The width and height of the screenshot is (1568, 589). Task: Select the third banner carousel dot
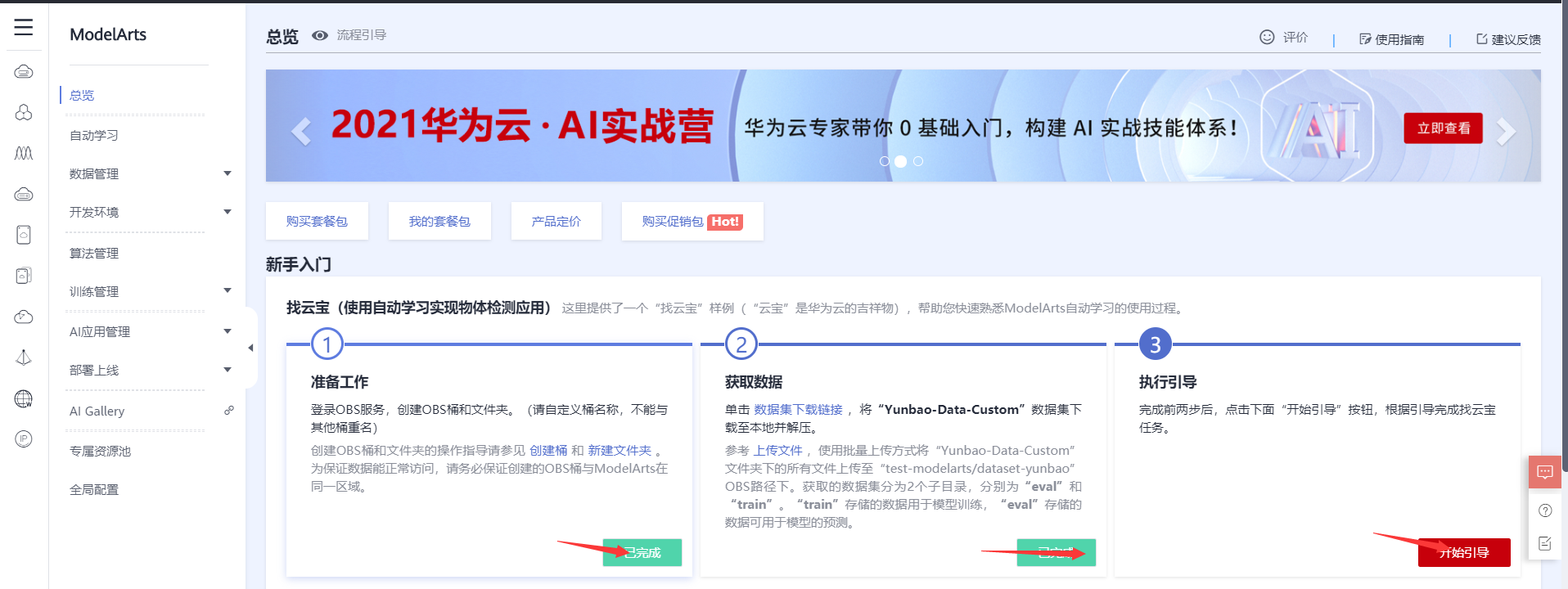(918, 161)
